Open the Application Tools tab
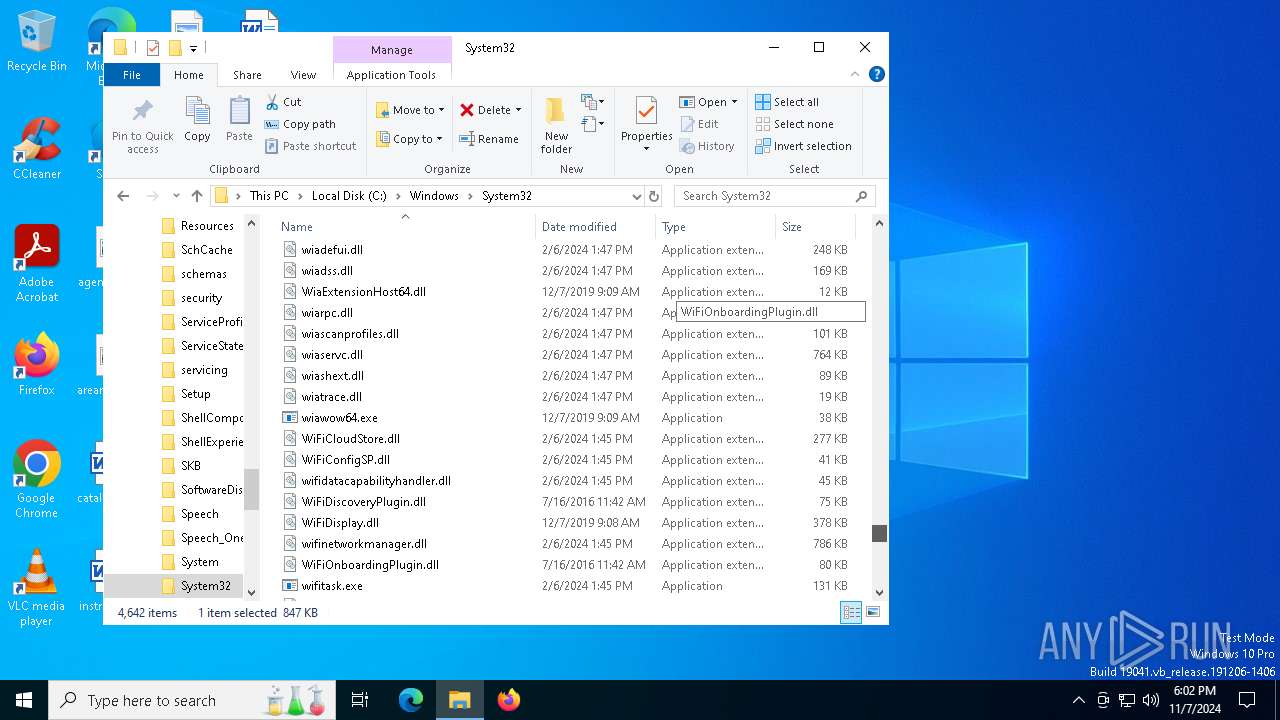Viewport: 1280px width, 720px height. [x=391, y=74]
